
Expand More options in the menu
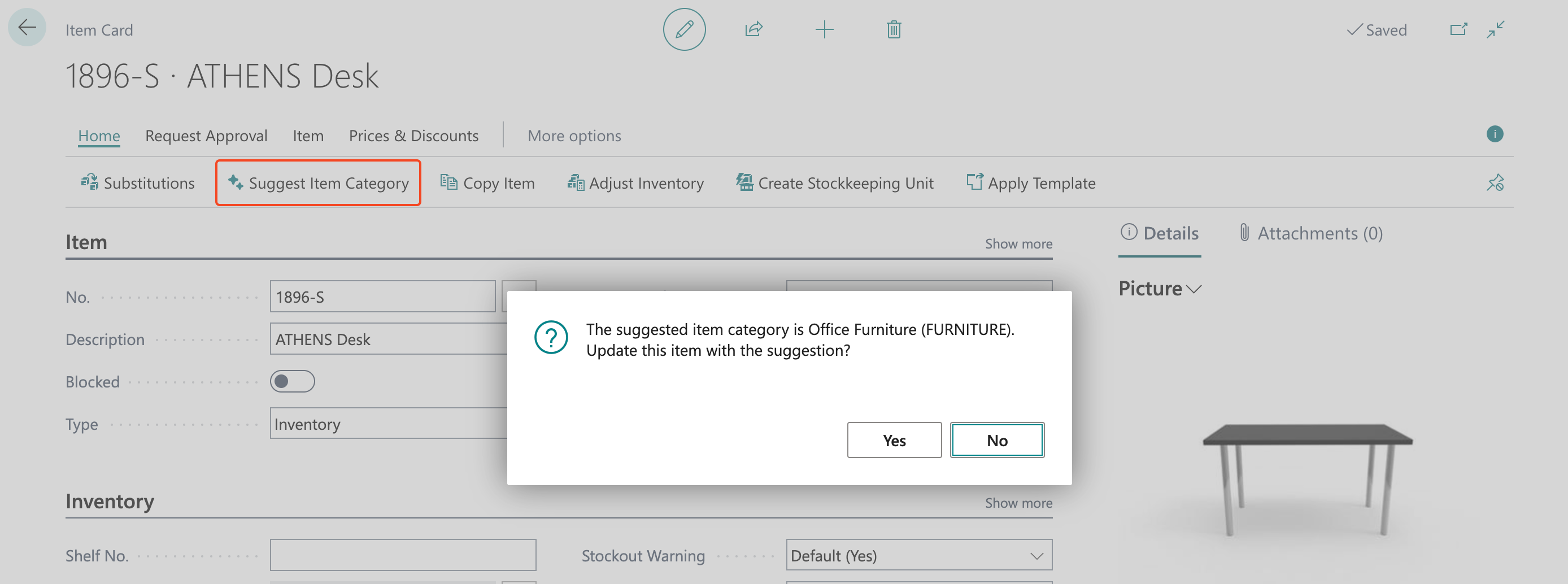[x=574, y=136]
